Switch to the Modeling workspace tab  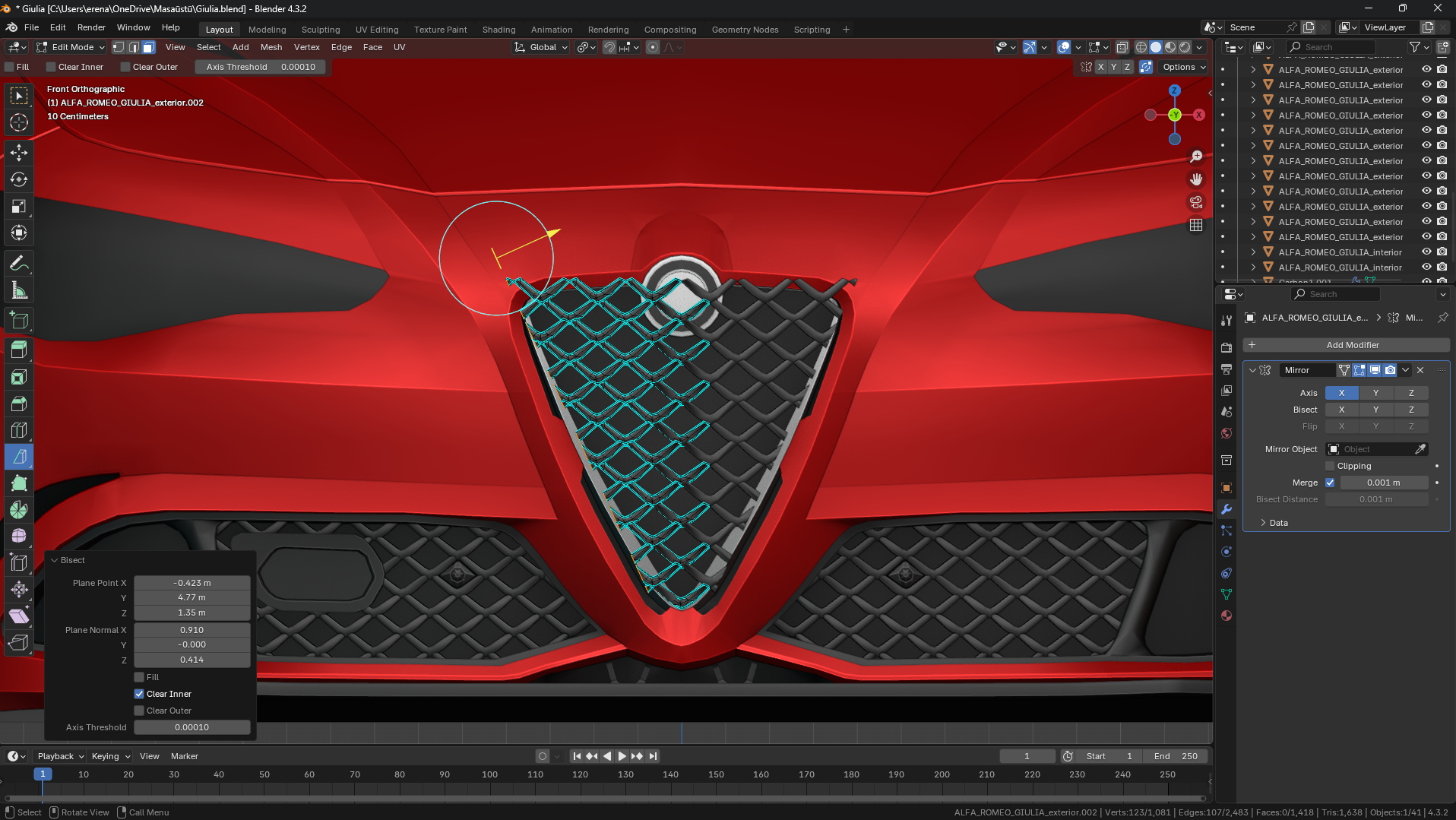coord(267,30)
